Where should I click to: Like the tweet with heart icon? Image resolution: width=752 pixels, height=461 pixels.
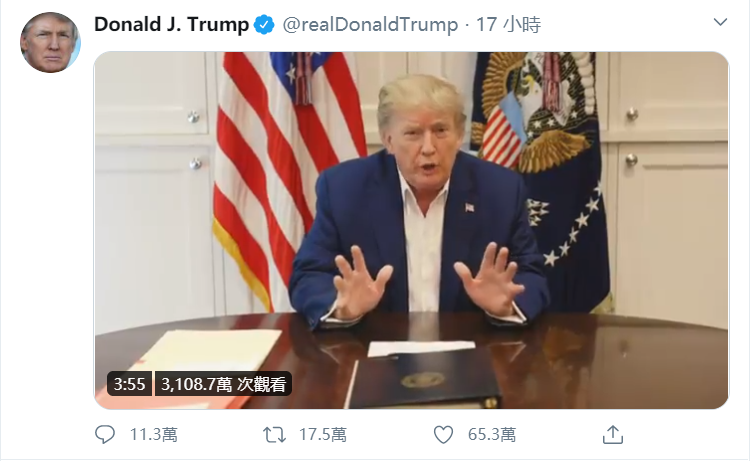pos(443,435)
